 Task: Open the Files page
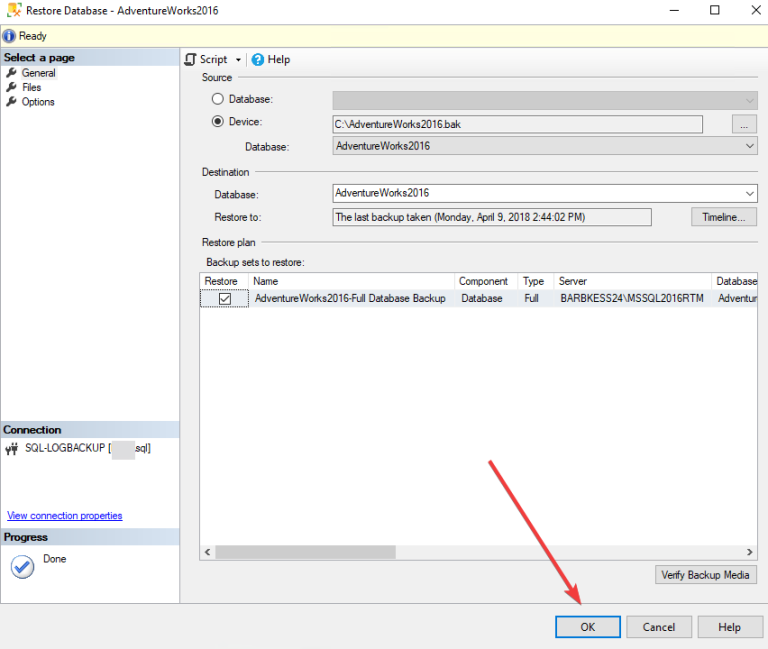pyautogui.click(x=31, y=87)
